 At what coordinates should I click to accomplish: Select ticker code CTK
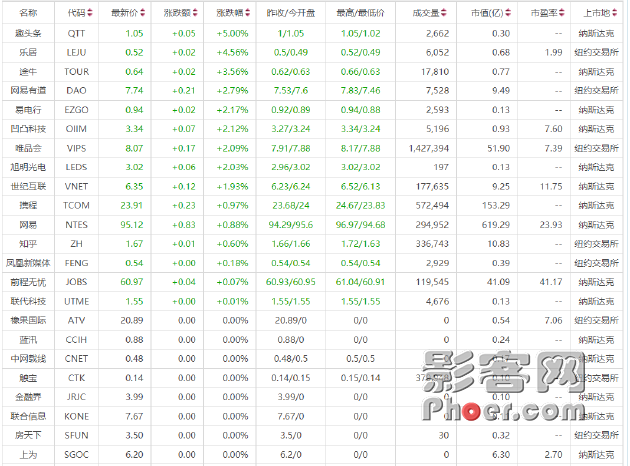[x=76, y=378]
